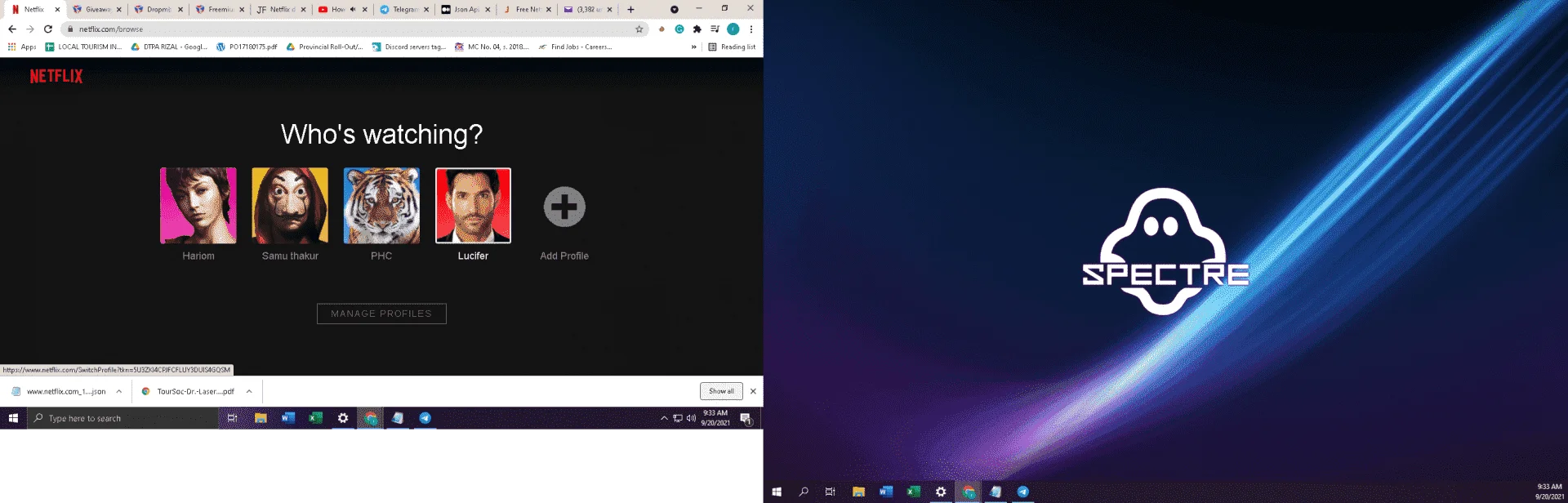
Task: Open Provincial Roll-Out bookmark
Action: tap(324, 47)
